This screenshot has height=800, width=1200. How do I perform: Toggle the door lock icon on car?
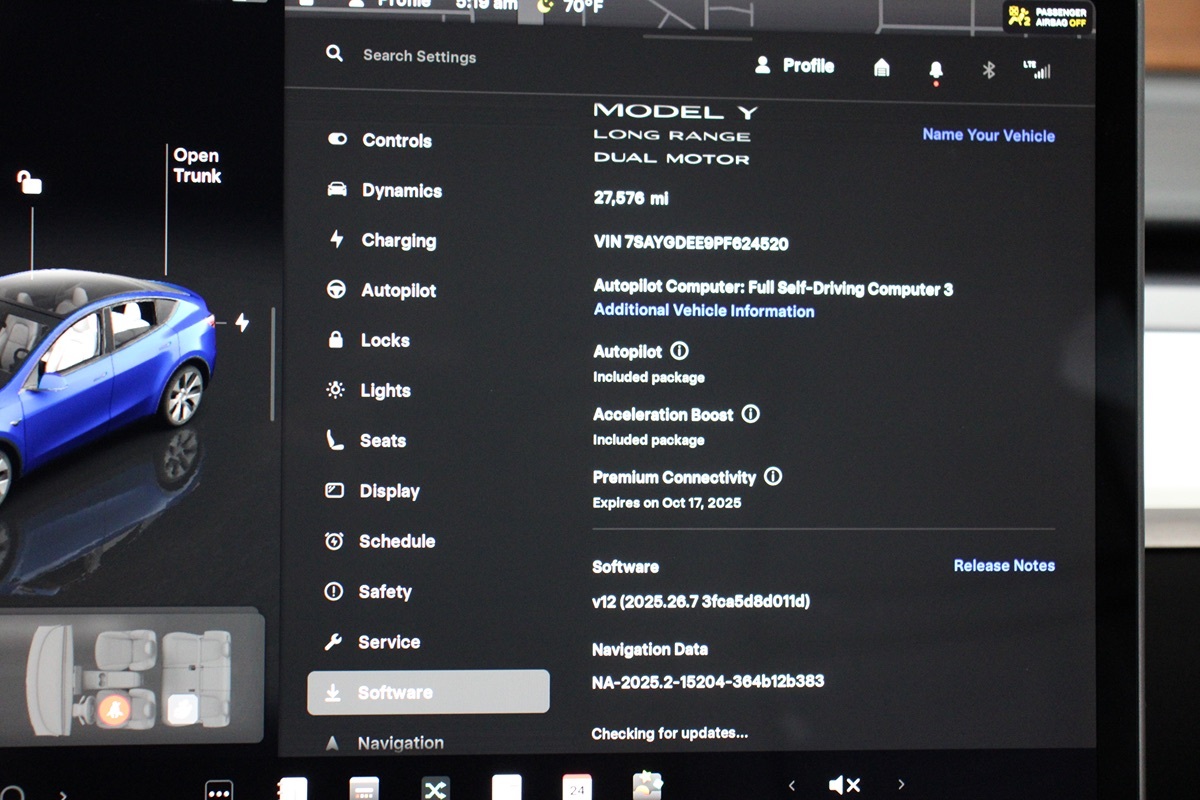29,182
